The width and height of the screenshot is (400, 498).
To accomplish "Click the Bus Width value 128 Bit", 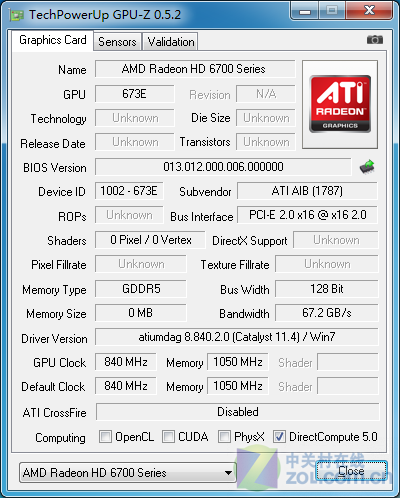I will (327, 289).
